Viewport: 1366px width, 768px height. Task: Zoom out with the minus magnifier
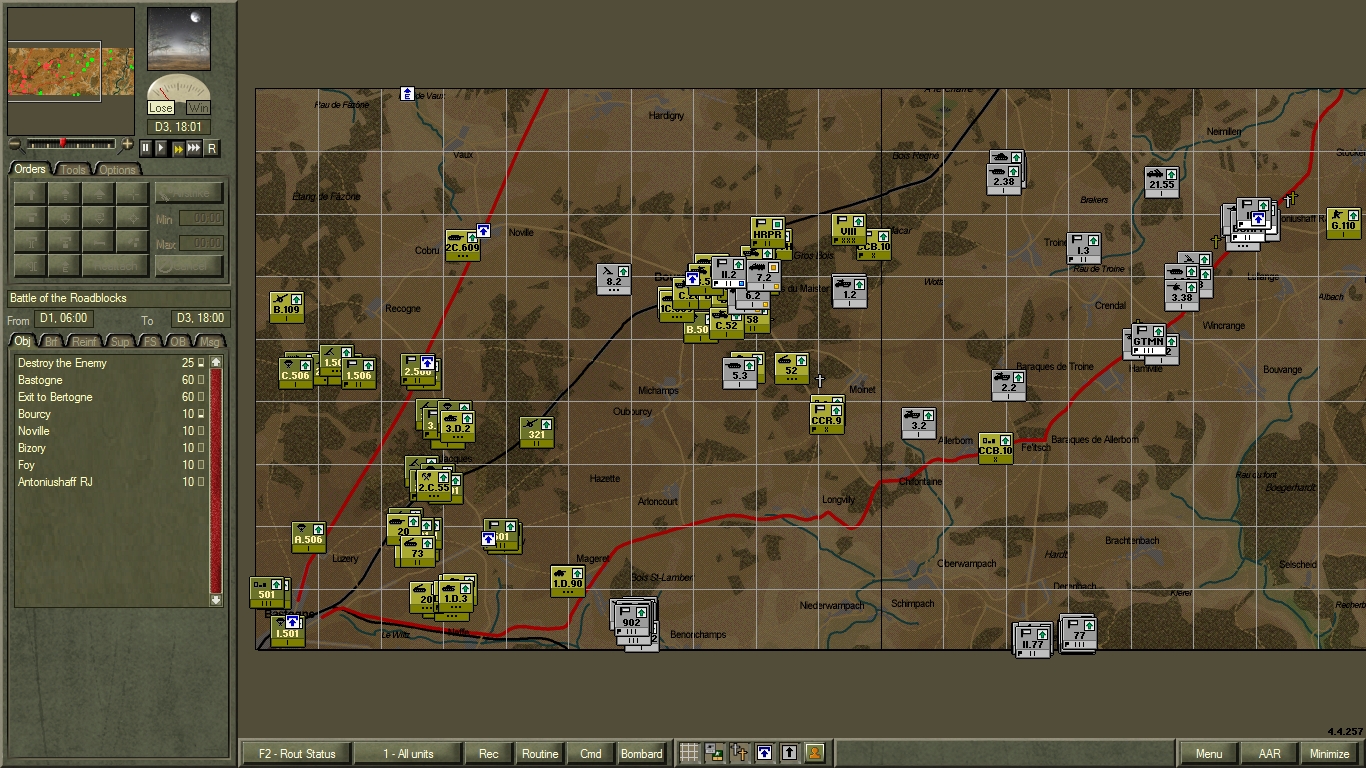pyautogui.click(x=14, y=145)
